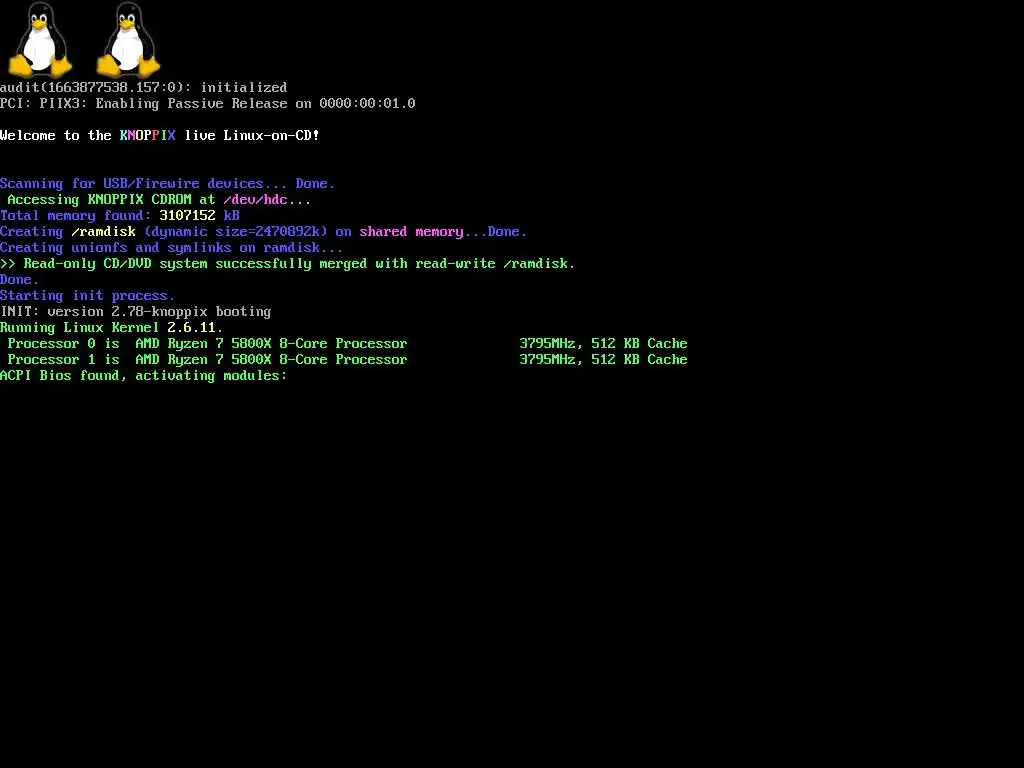Click the first Tux penguin logo
The width and height of the screenshot is (1024, 768).
[40, 39]
